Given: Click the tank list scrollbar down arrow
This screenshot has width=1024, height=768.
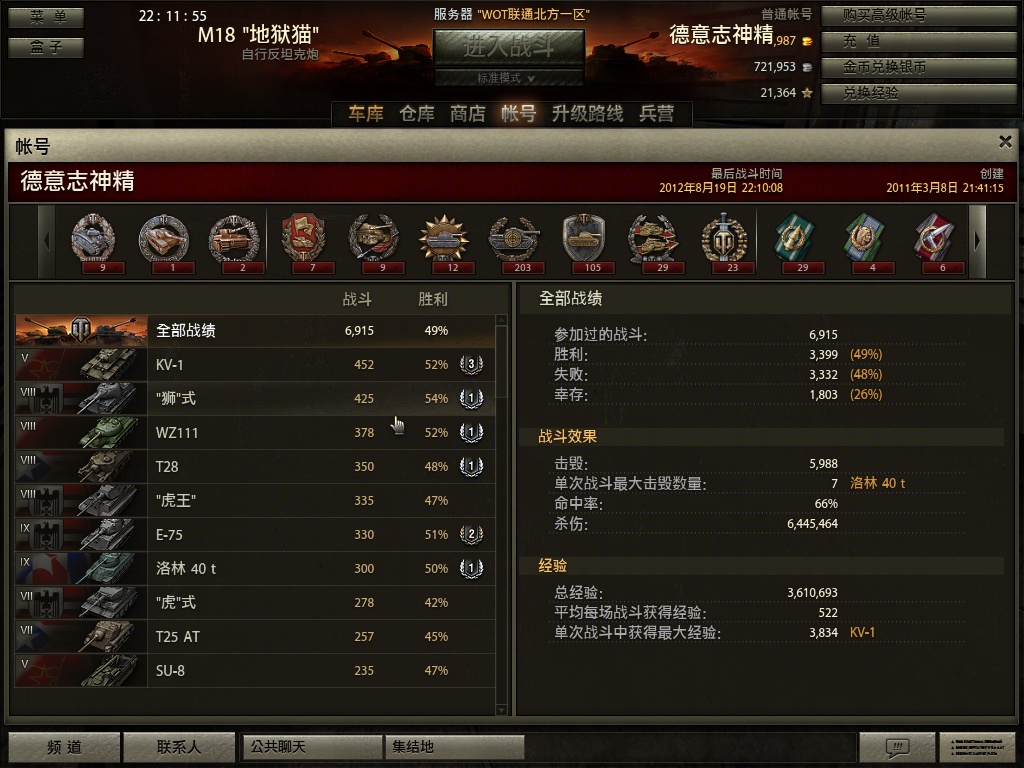Looking at the screenshot, I should 502,709.
